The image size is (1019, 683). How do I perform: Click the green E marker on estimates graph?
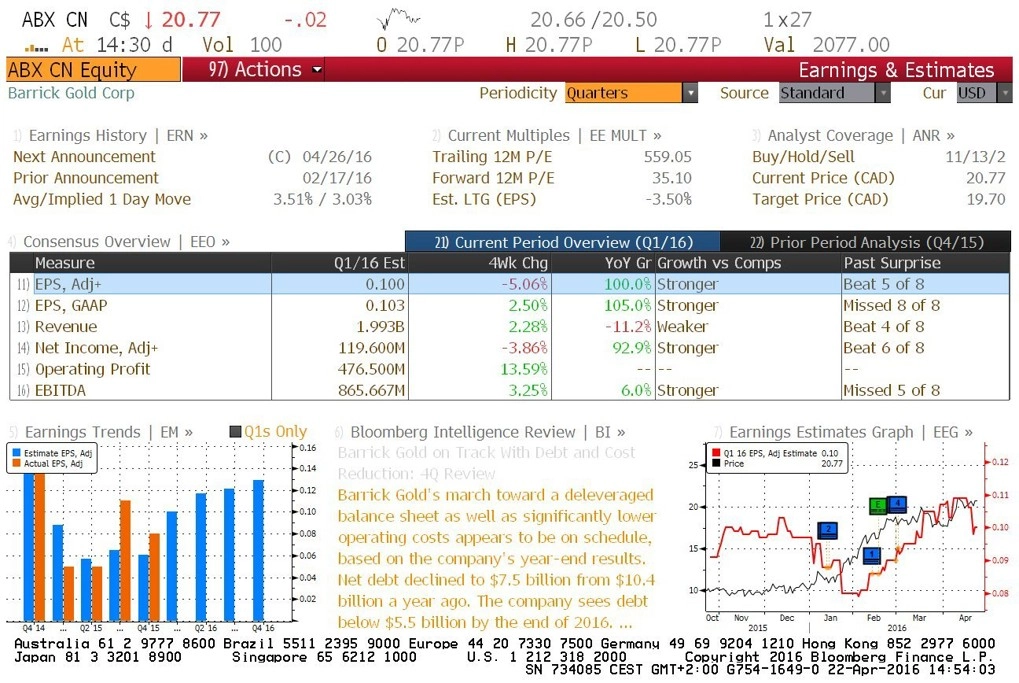click(878, 505)
